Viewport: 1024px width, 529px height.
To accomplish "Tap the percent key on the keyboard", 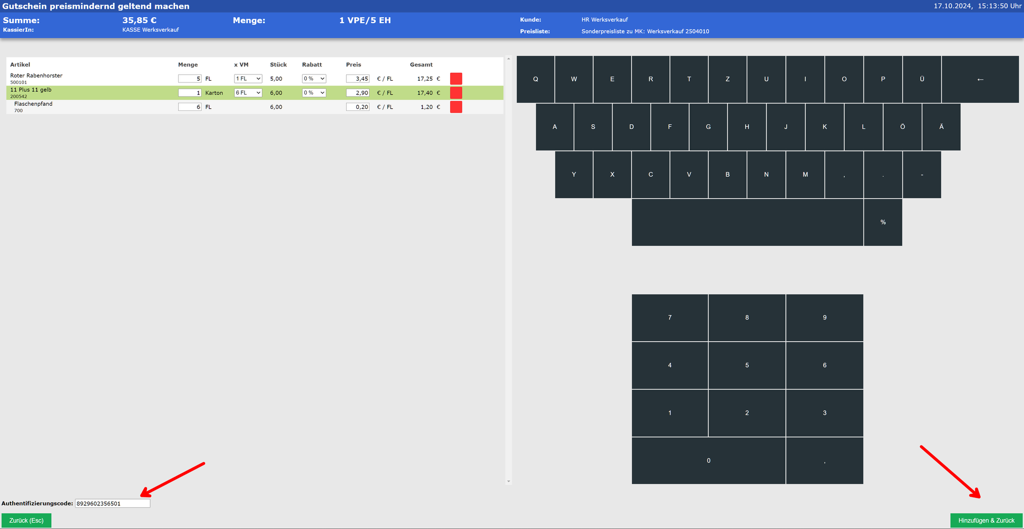I will point(882,222).
